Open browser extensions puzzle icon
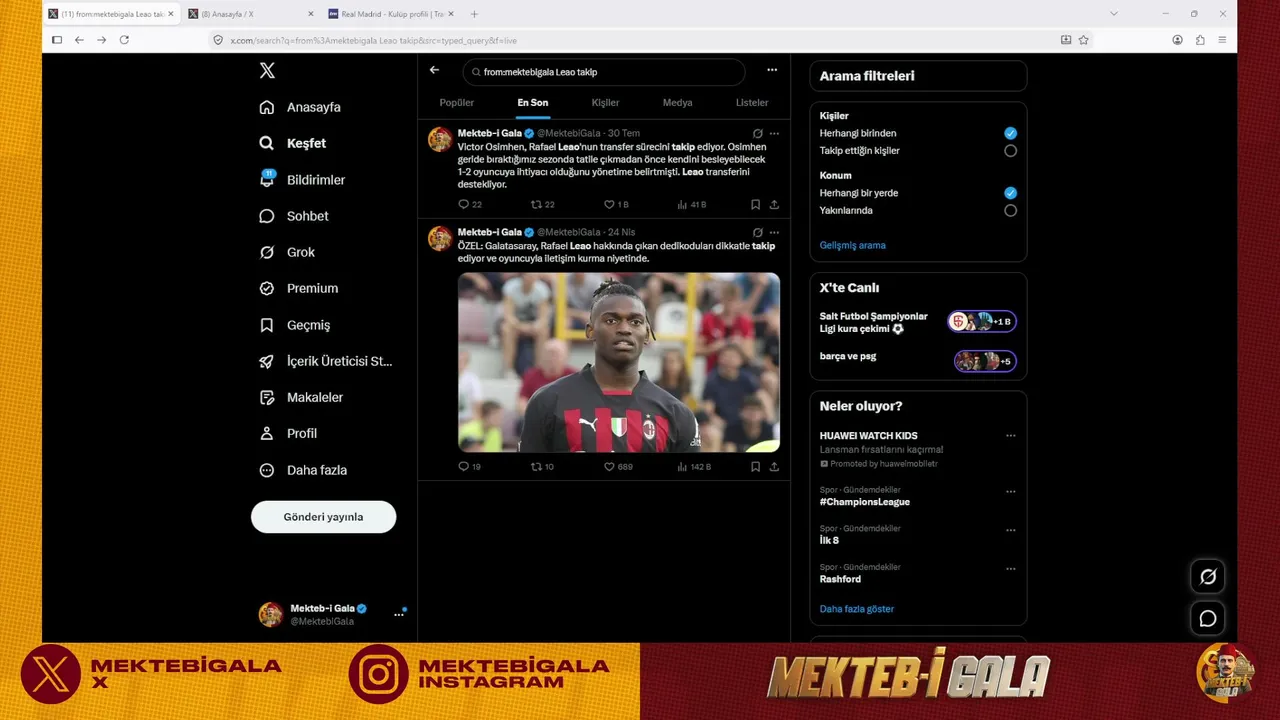 click(x=1200, y=40)
